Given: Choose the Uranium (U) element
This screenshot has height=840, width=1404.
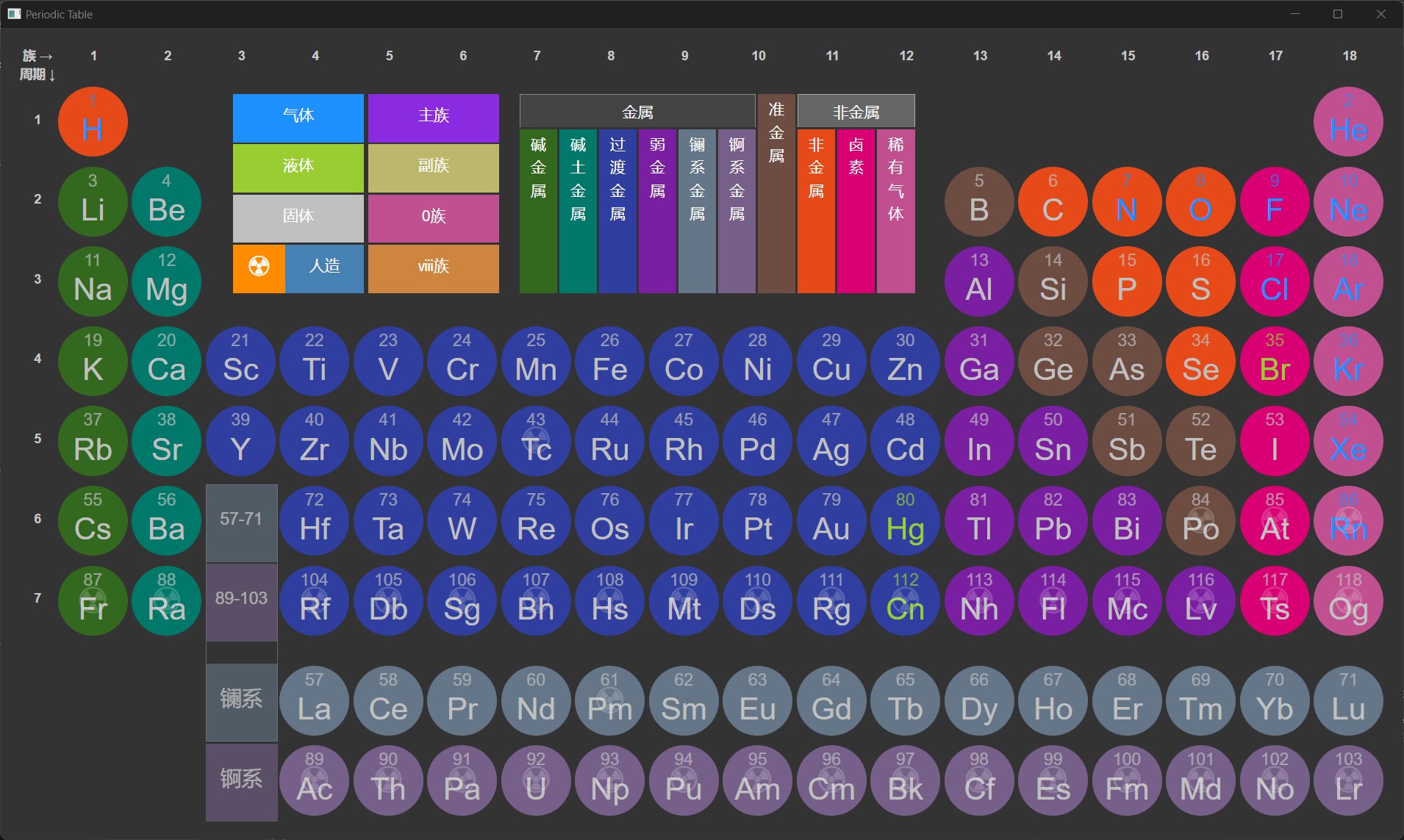Looking at the screenshot, I should pos(536,781).
